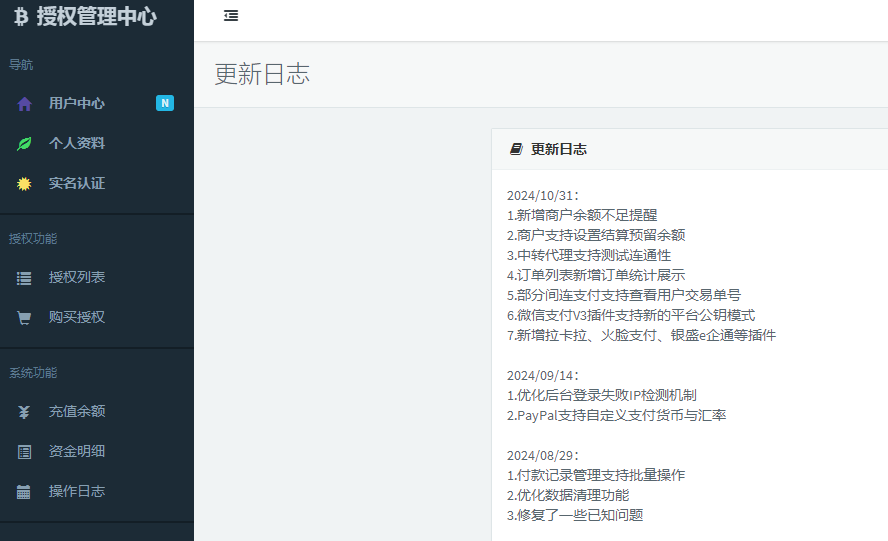
Task: Click the book icon in 更新日志 panel header
Action: point(516,149)
